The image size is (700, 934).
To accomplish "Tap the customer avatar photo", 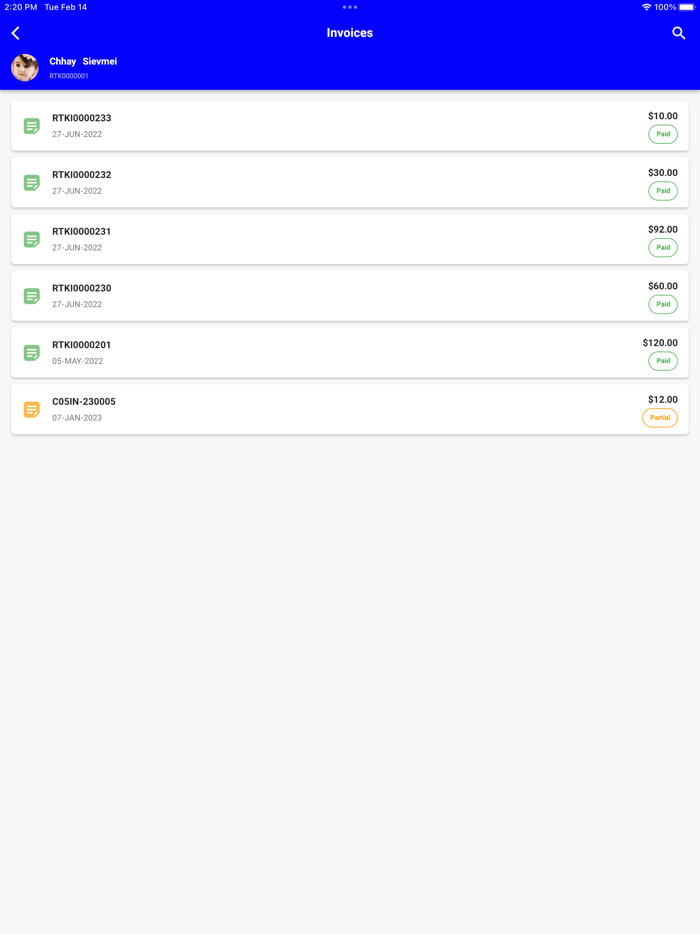I will pos(24,67).
